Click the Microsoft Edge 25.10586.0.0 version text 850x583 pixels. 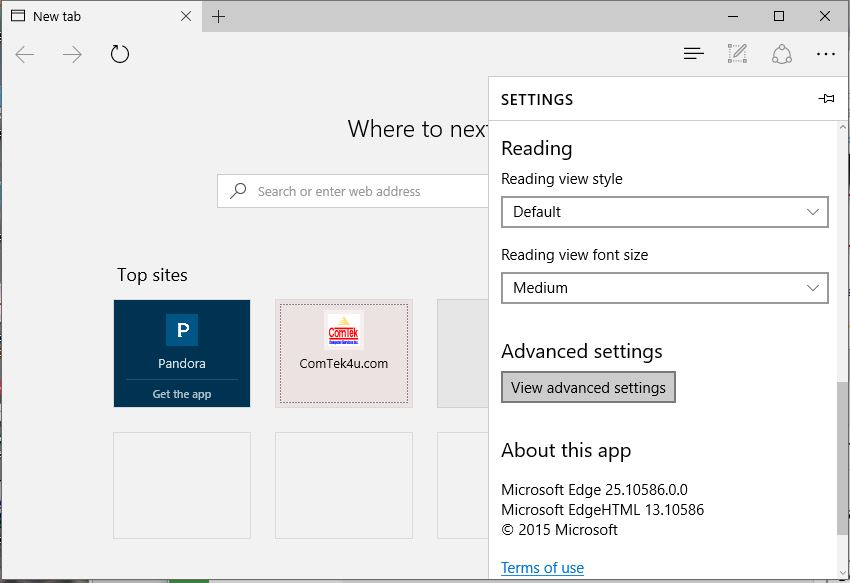(594, 490)
